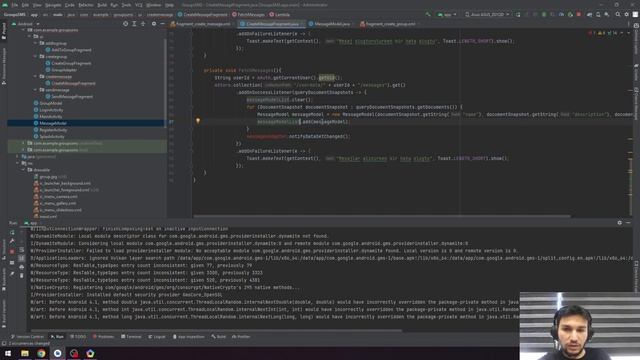The height and width of the screenshot is (360, 640).
Task: Click the Rerun icon in Run panel
Action: point(12,232)
